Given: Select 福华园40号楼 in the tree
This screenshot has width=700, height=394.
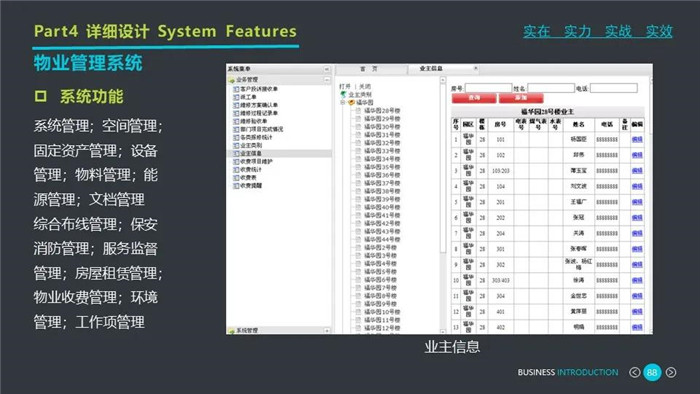Looking at the screenshot, I should point(382,207).
